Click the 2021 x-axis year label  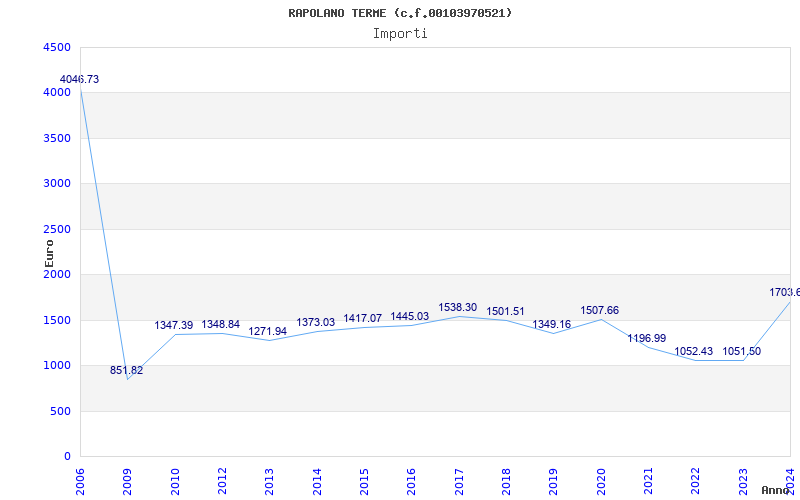click(648, 481)
